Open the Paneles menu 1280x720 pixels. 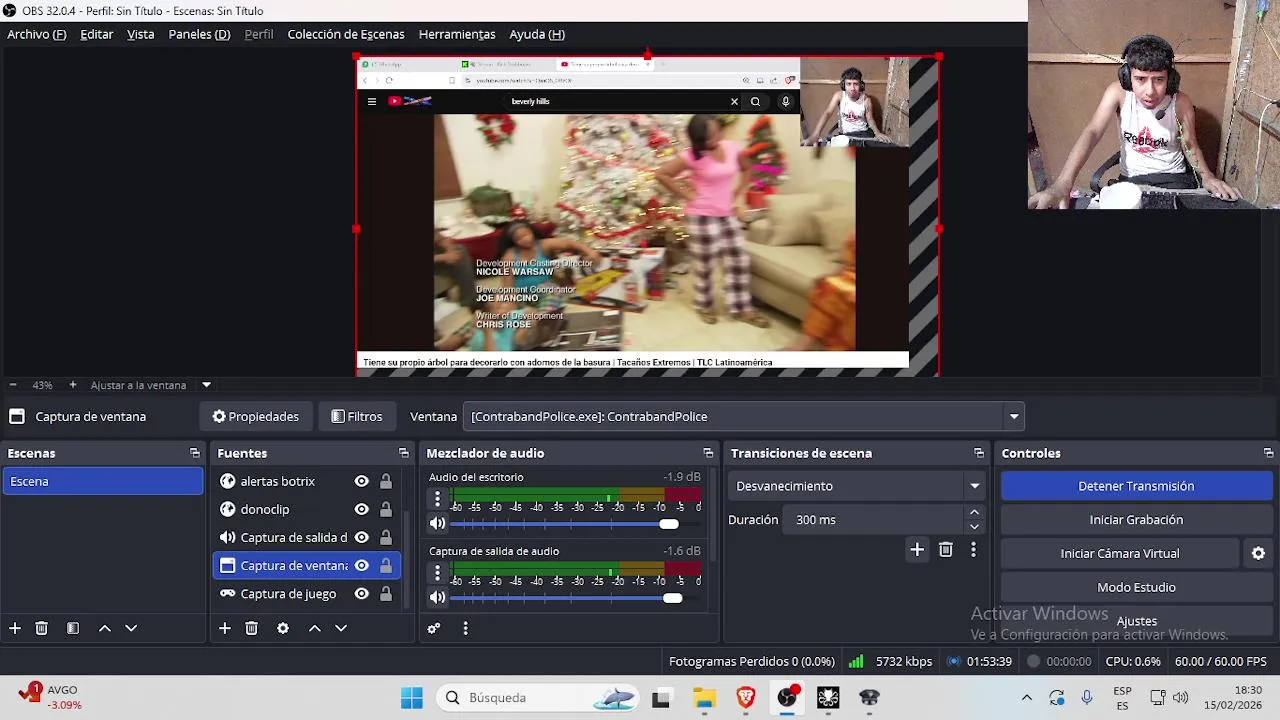tap(199, 34)
